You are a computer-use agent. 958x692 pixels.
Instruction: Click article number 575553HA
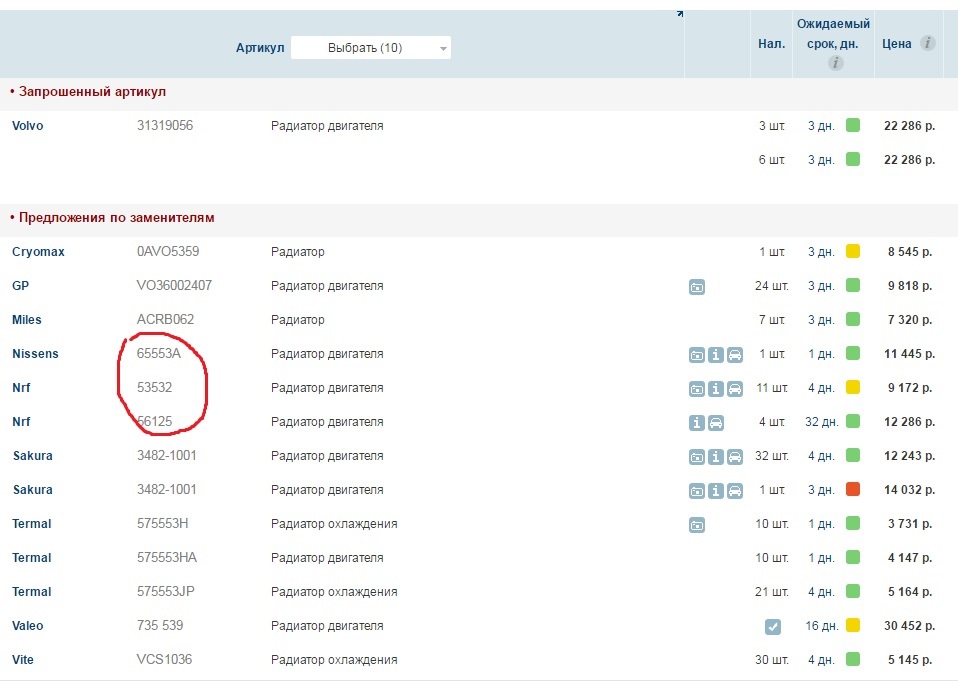click(x=166, y=558)
